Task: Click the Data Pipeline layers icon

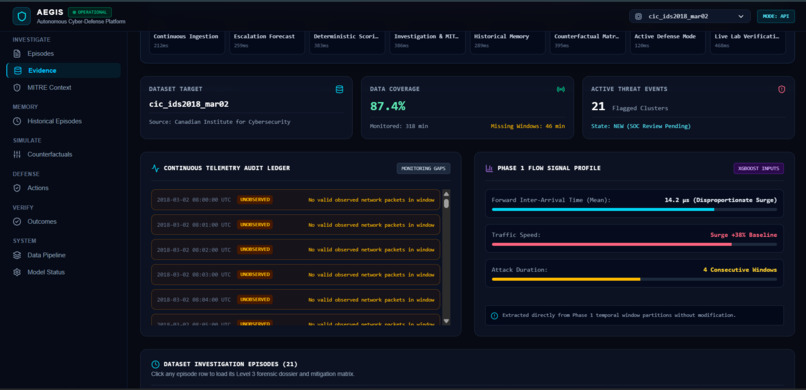Action: (x=17, y=255)
